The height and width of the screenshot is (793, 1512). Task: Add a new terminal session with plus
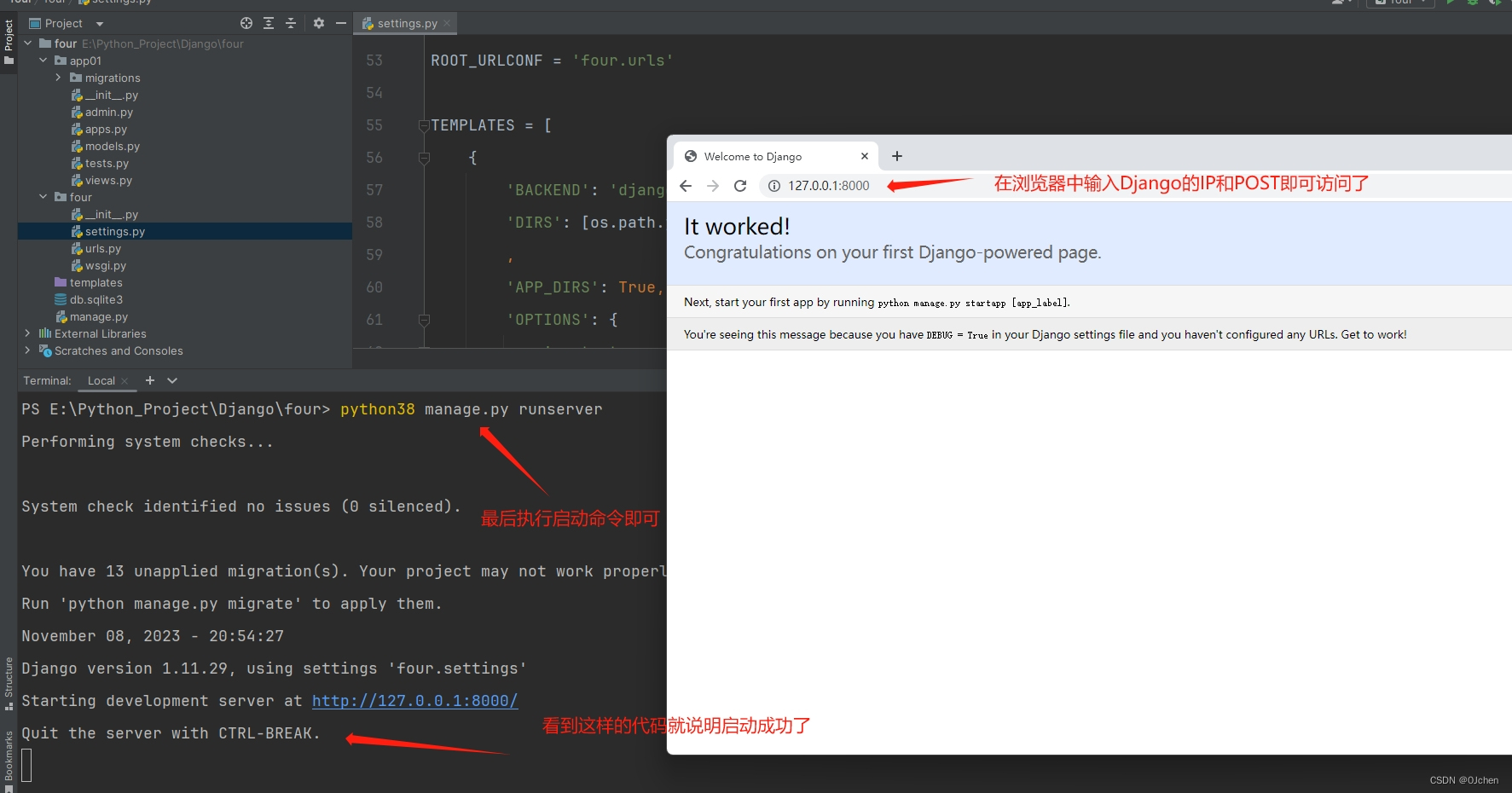[150, 380]
